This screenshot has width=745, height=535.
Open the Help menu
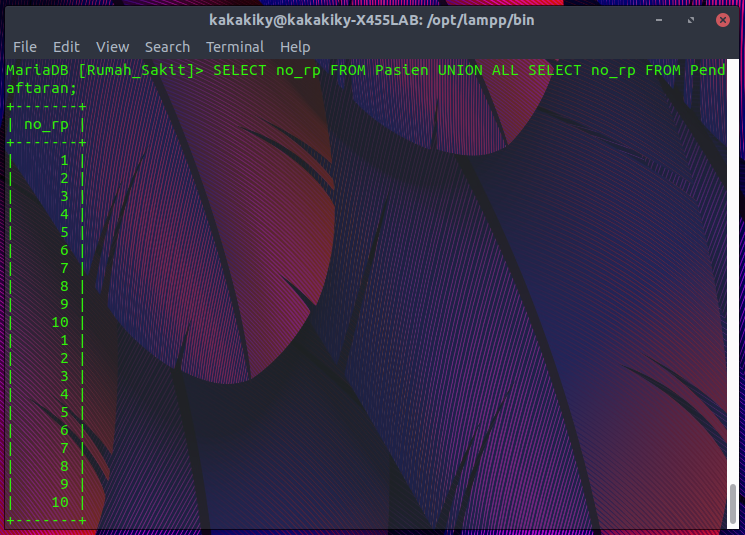point(295,47)
